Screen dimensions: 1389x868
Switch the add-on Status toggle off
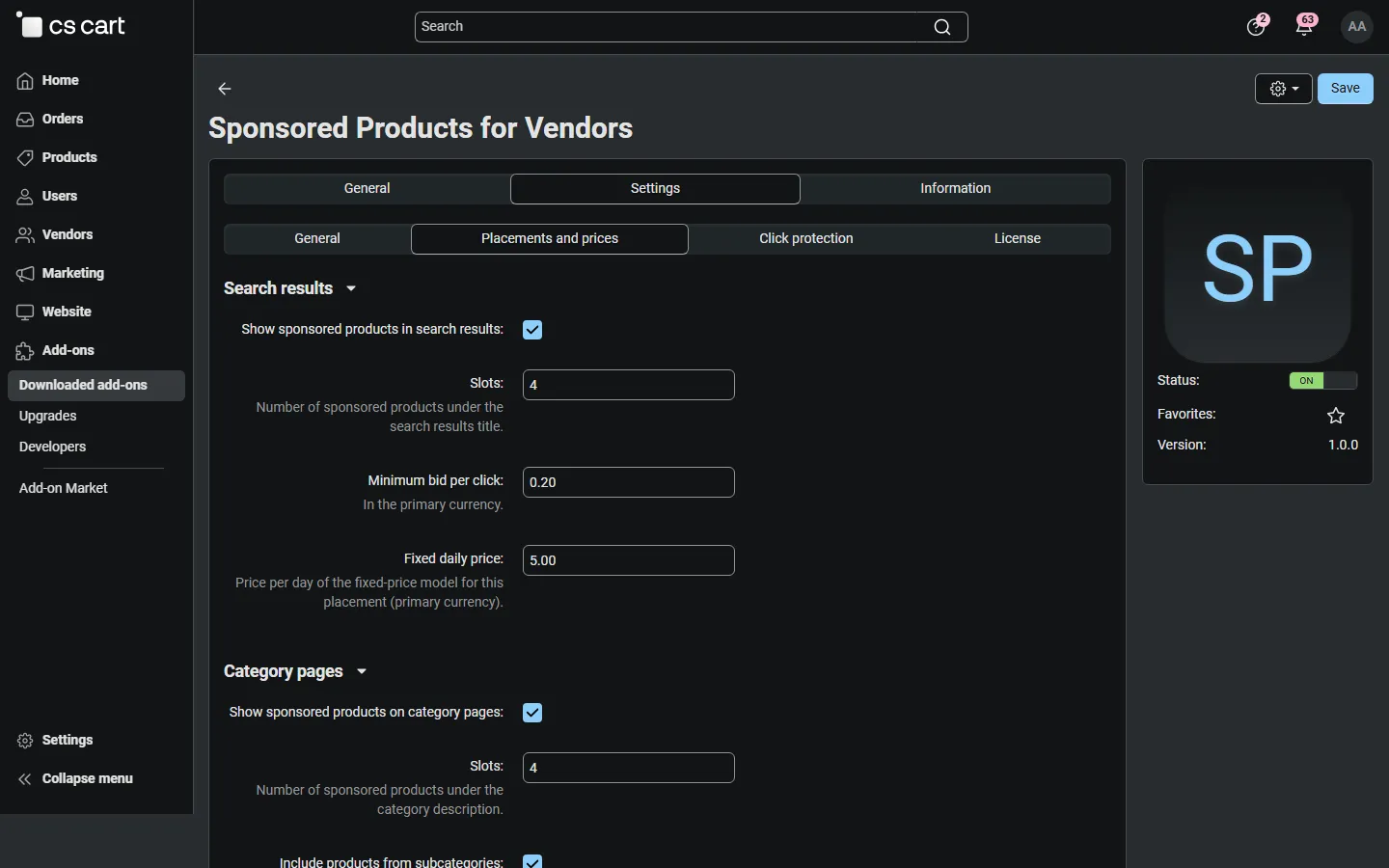(x=1323, y=381)
